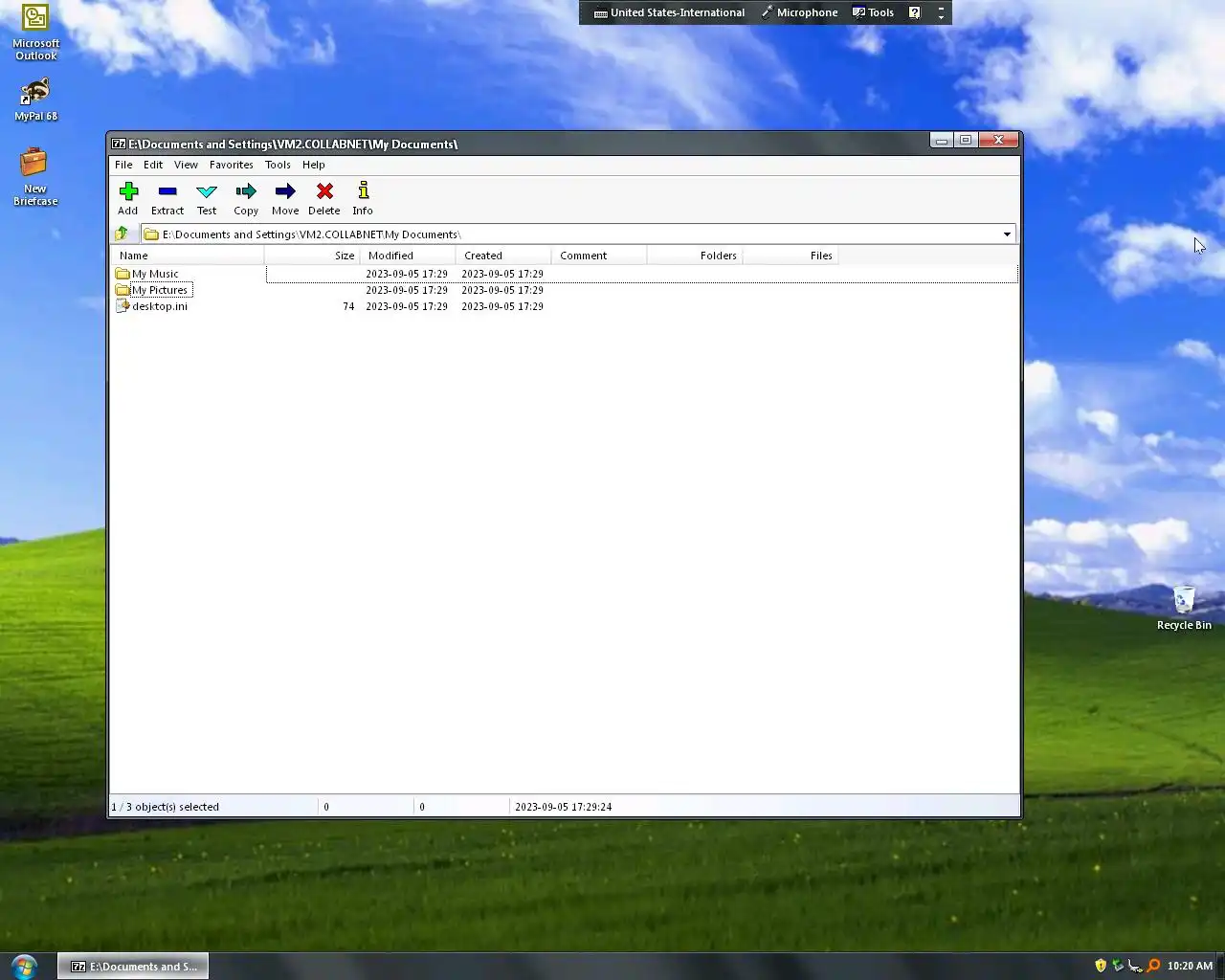
Task: Click the Microsoft Outlook desktop icon
Action: coord(35,33)
